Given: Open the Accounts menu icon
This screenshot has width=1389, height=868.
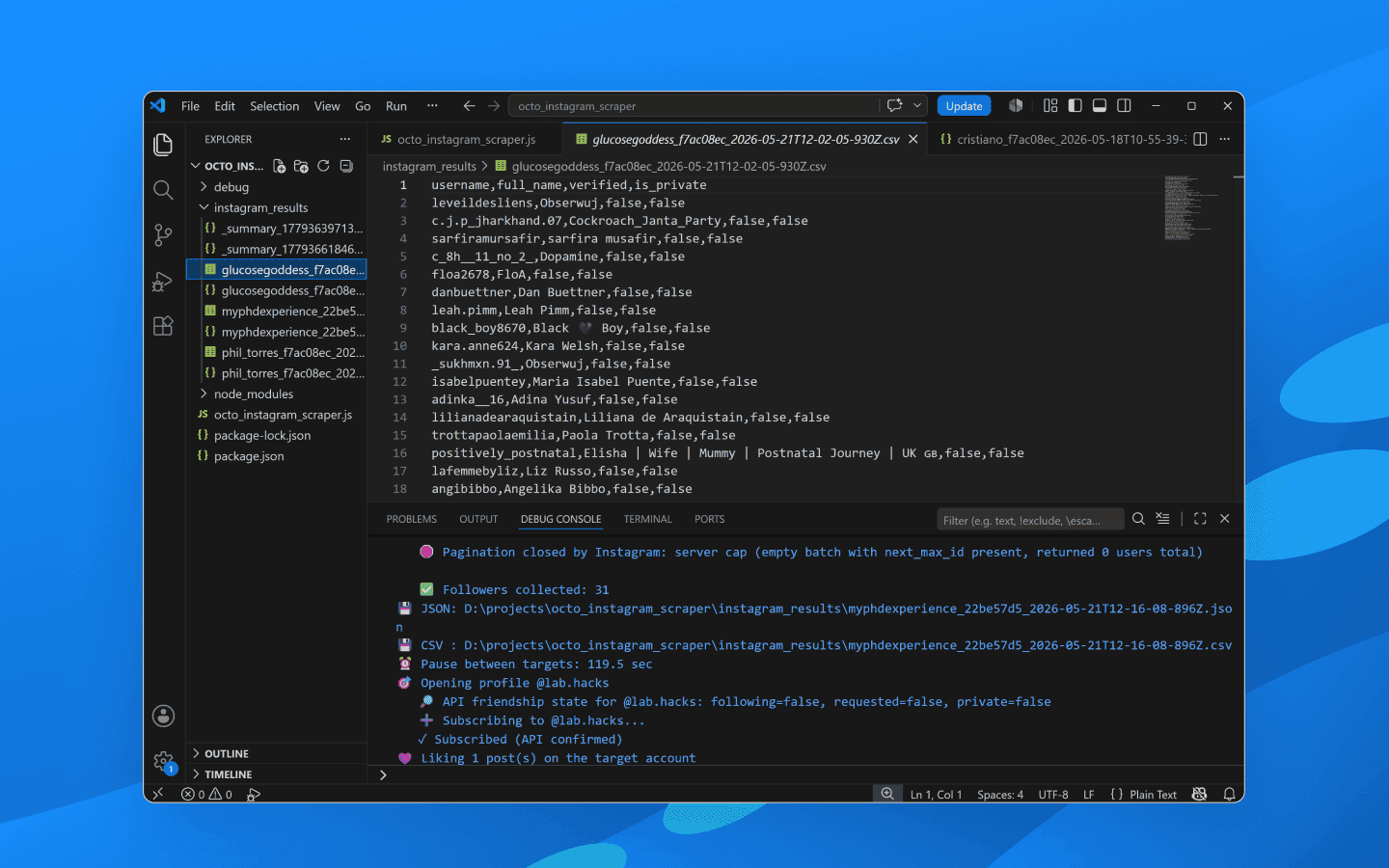Looking at the screenshot, I should click(x=163, y=716).
